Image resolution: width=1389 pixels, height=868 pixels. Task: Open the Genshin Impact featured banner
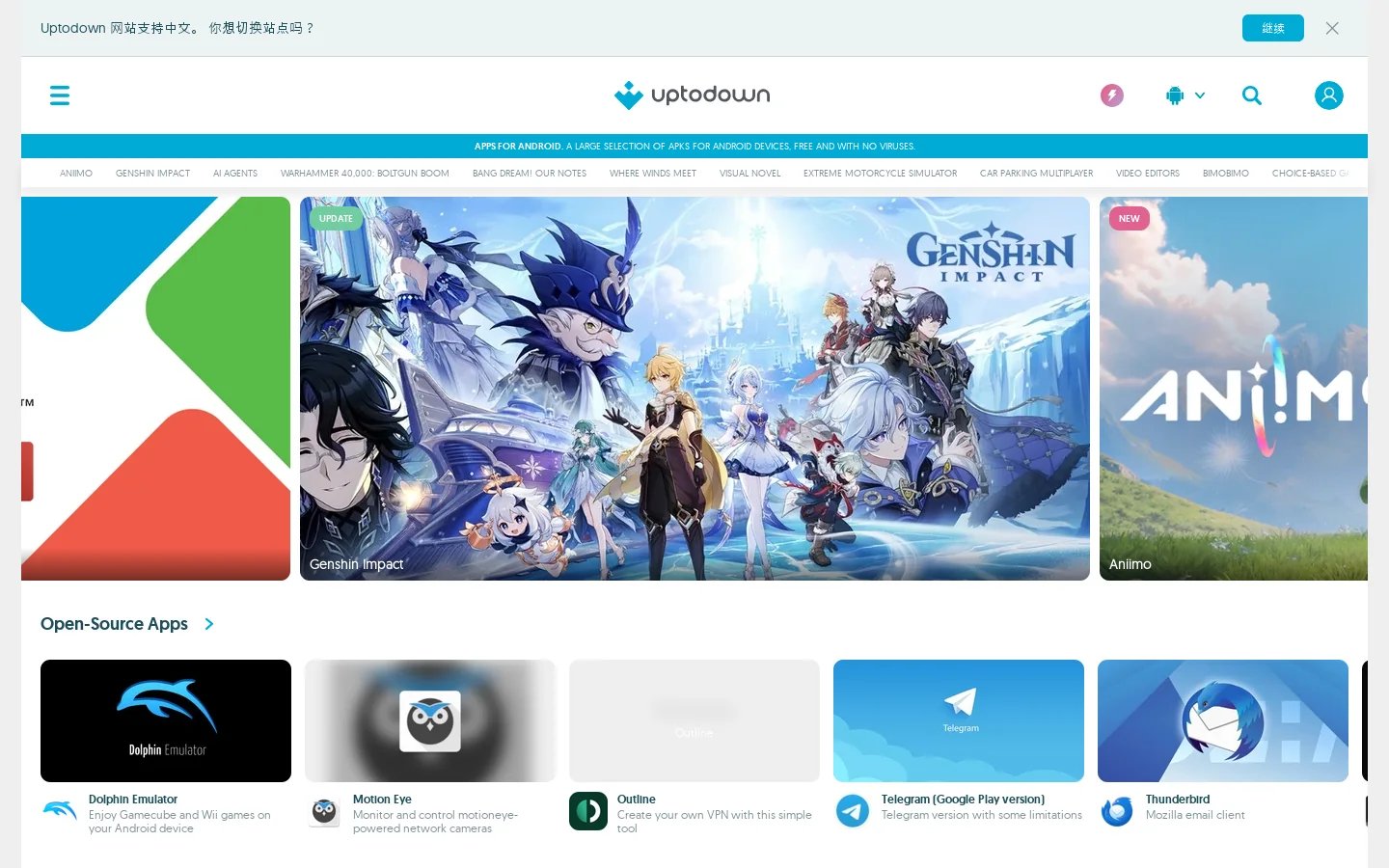[694, 389]
